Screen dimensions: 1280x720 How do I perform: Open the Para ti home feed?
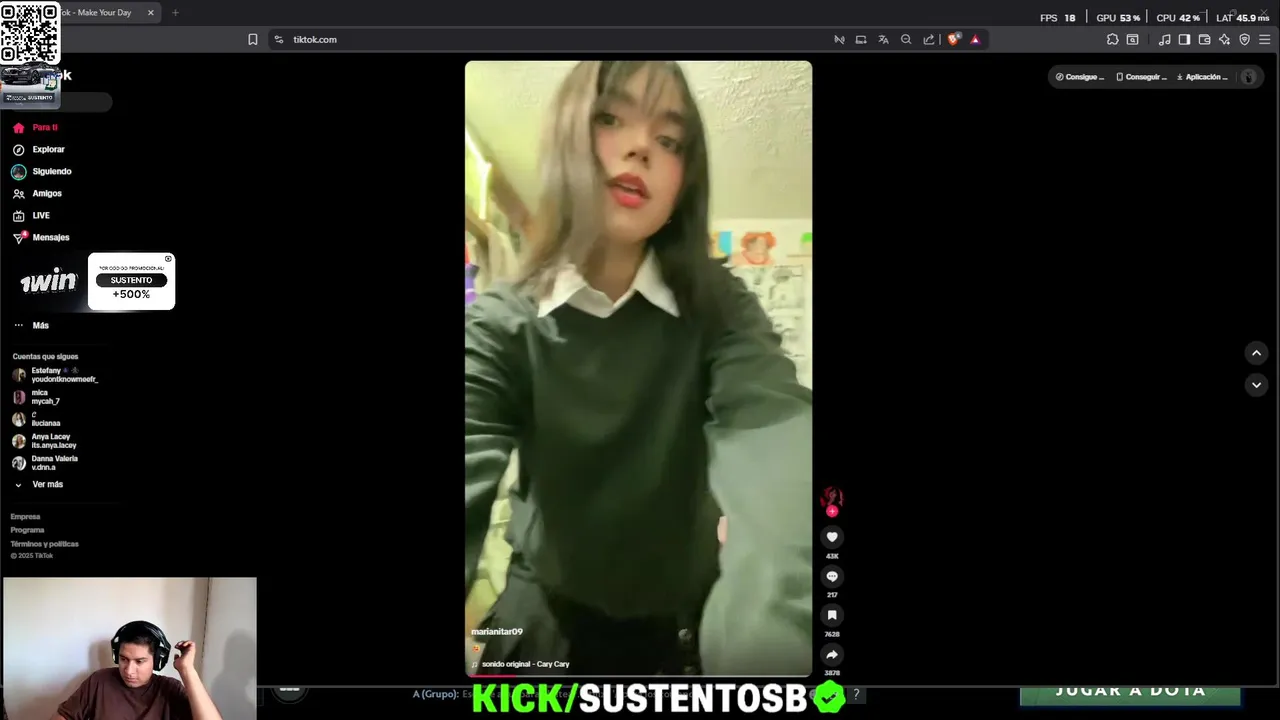[35, 128]
